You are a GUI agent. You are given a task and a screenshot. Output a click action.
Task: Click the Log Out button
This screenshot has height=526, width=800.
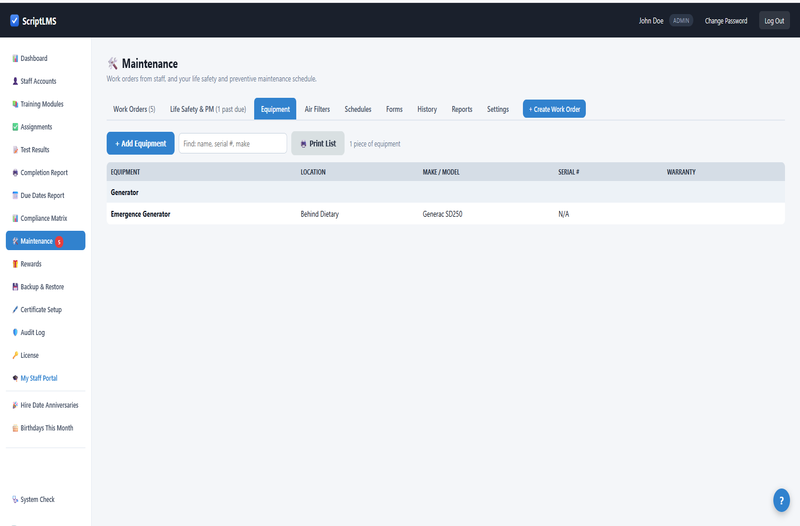(774, 20)
